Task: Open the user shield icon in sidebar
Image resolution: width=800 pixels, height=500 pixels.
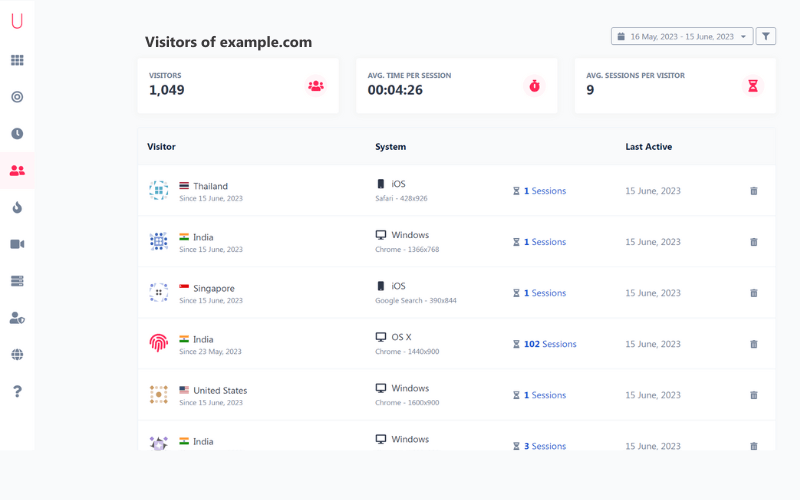Action: click(17, 318)
